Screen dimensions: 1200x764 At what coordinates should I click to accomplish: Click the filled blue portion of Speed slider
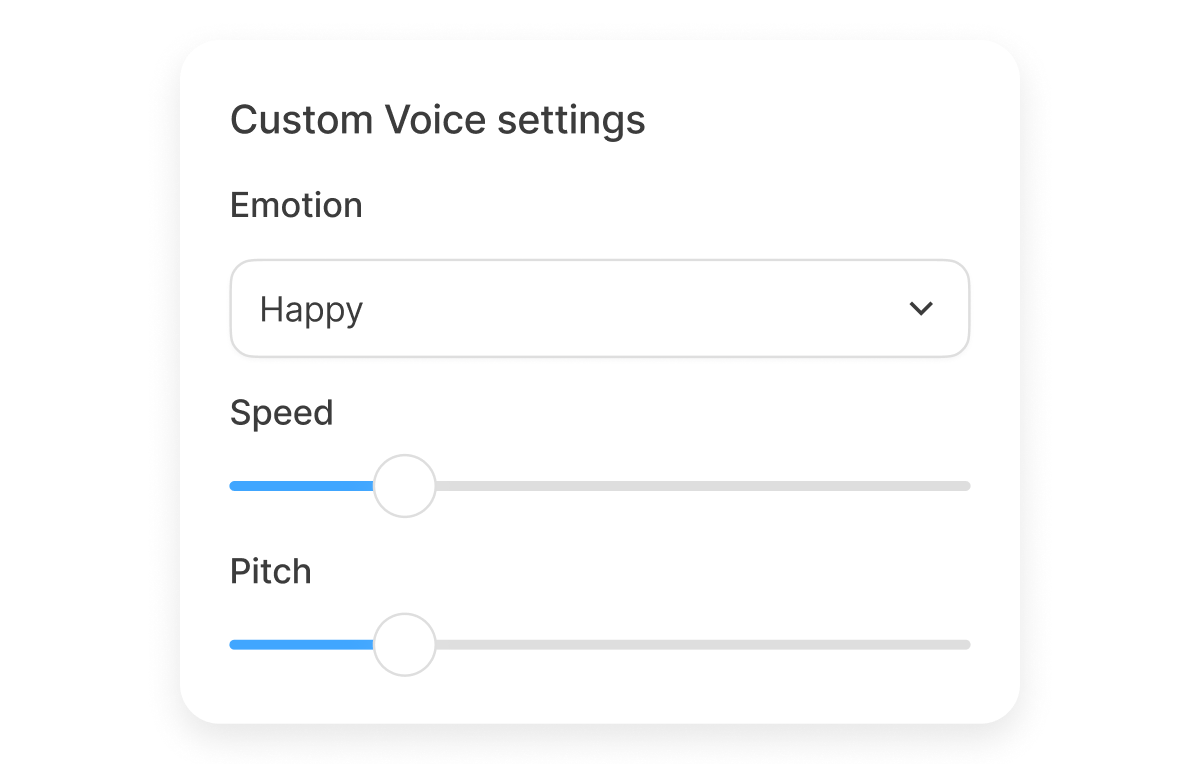[x=300, y=486]
